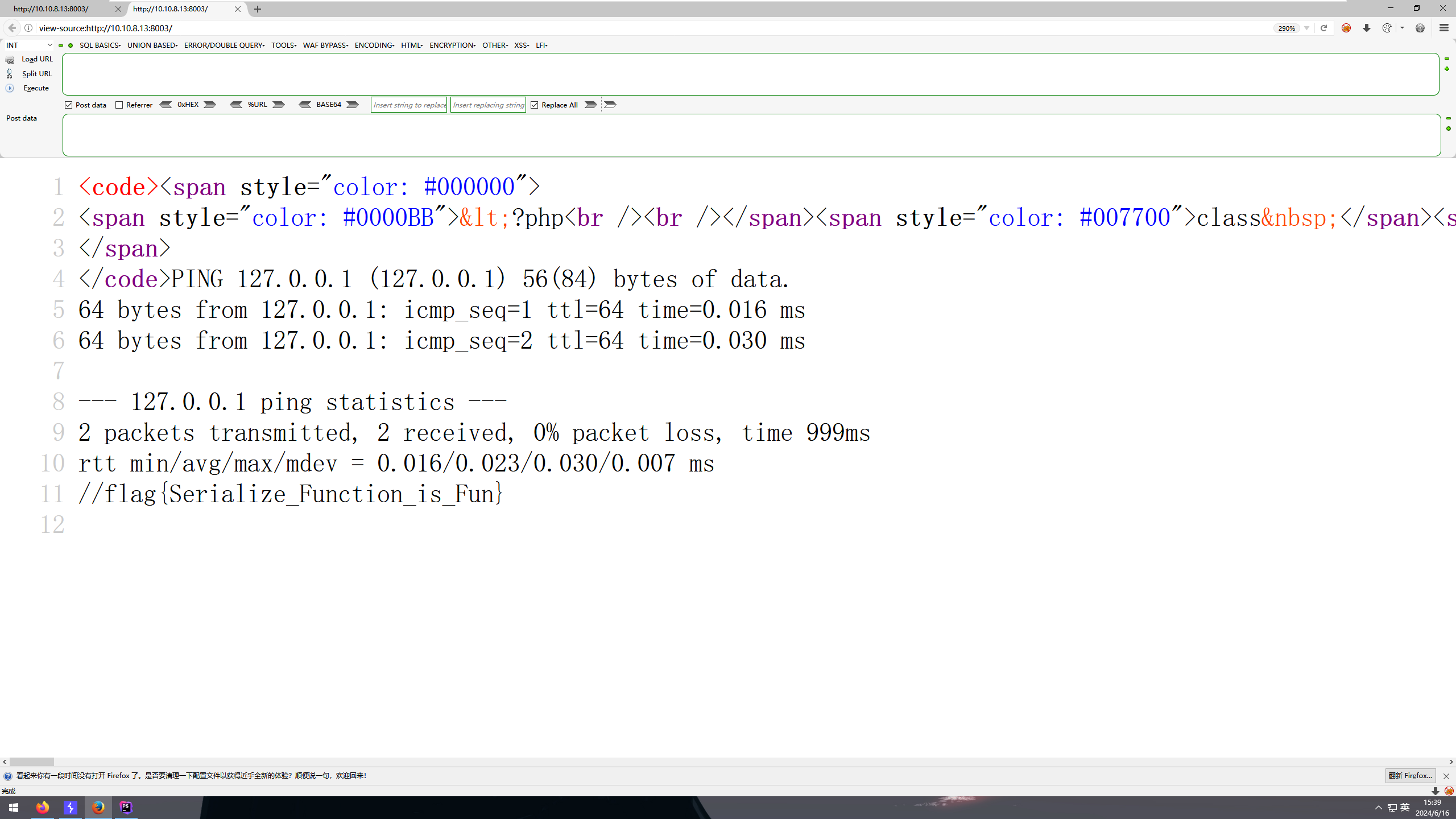Click the HackBar green minus icon beside INT
The width and height of the screenshot is (1456, 819).
tap(61, 45)
